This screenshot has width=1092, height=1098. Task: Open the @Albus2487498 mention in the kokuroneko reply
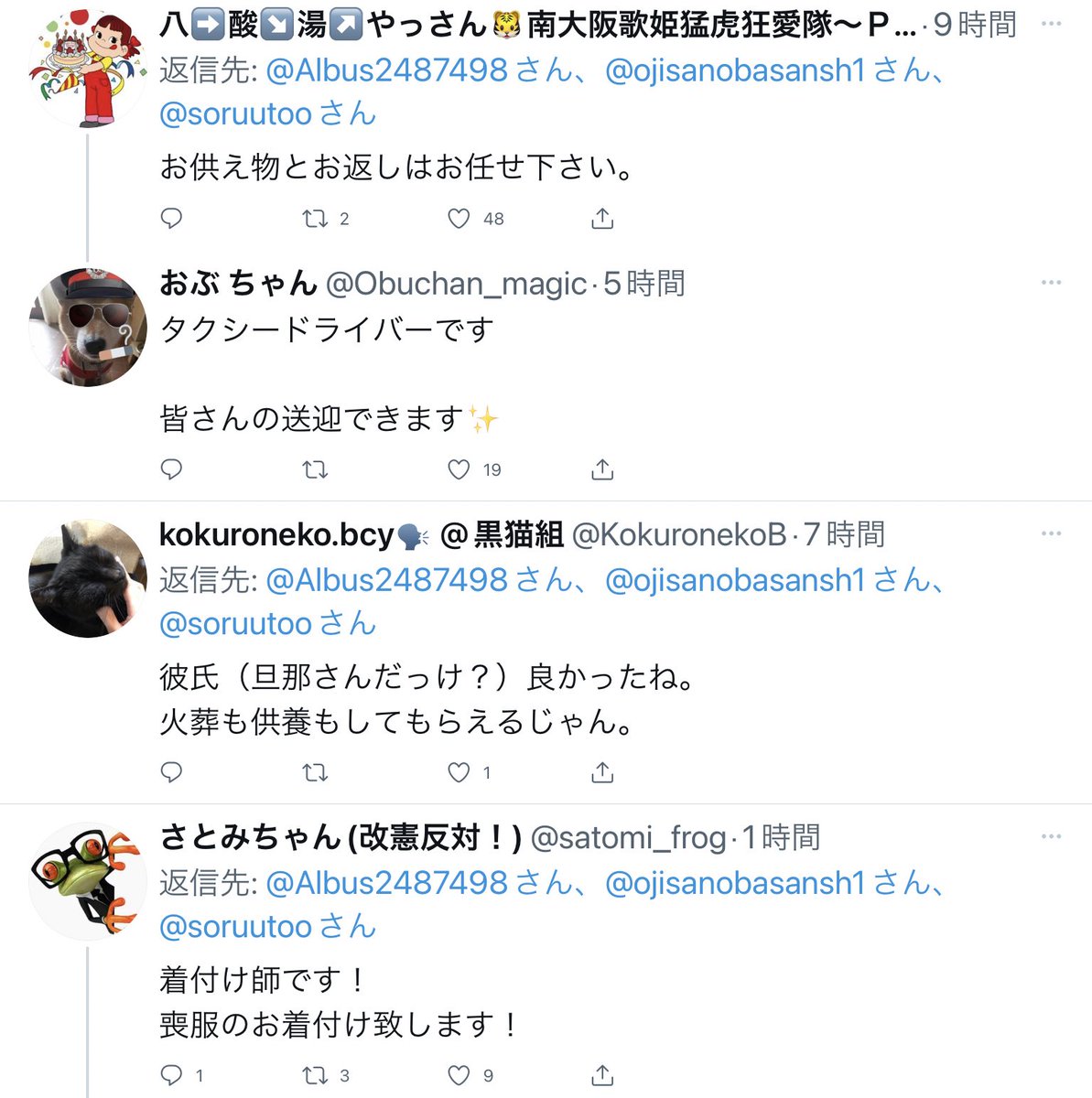[x=386, y=580]
